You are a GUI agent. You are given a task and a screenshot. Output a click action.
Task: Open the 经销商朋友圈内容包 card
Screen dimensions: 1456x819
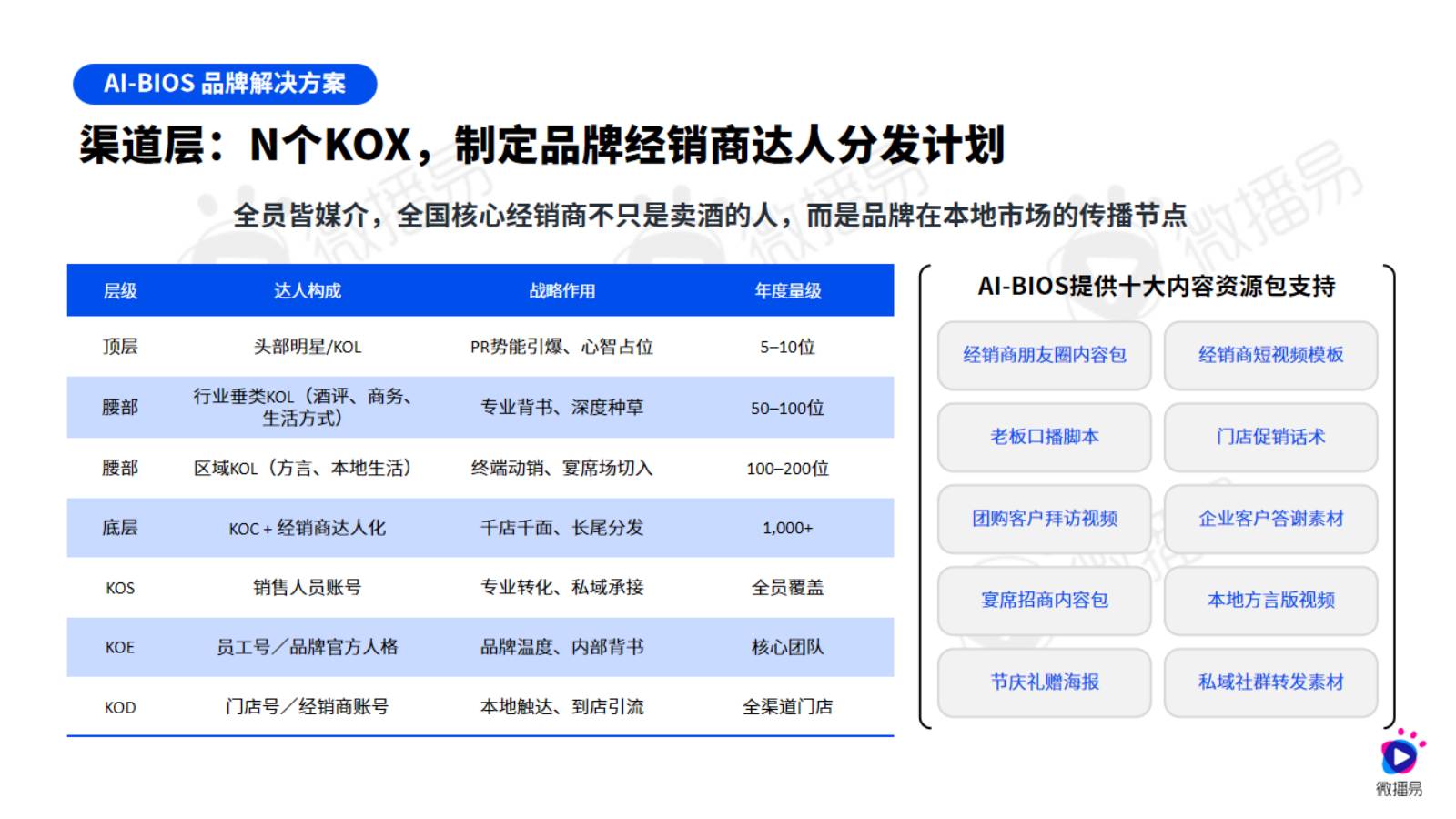pyautogui.click(x=1045, y=355)
